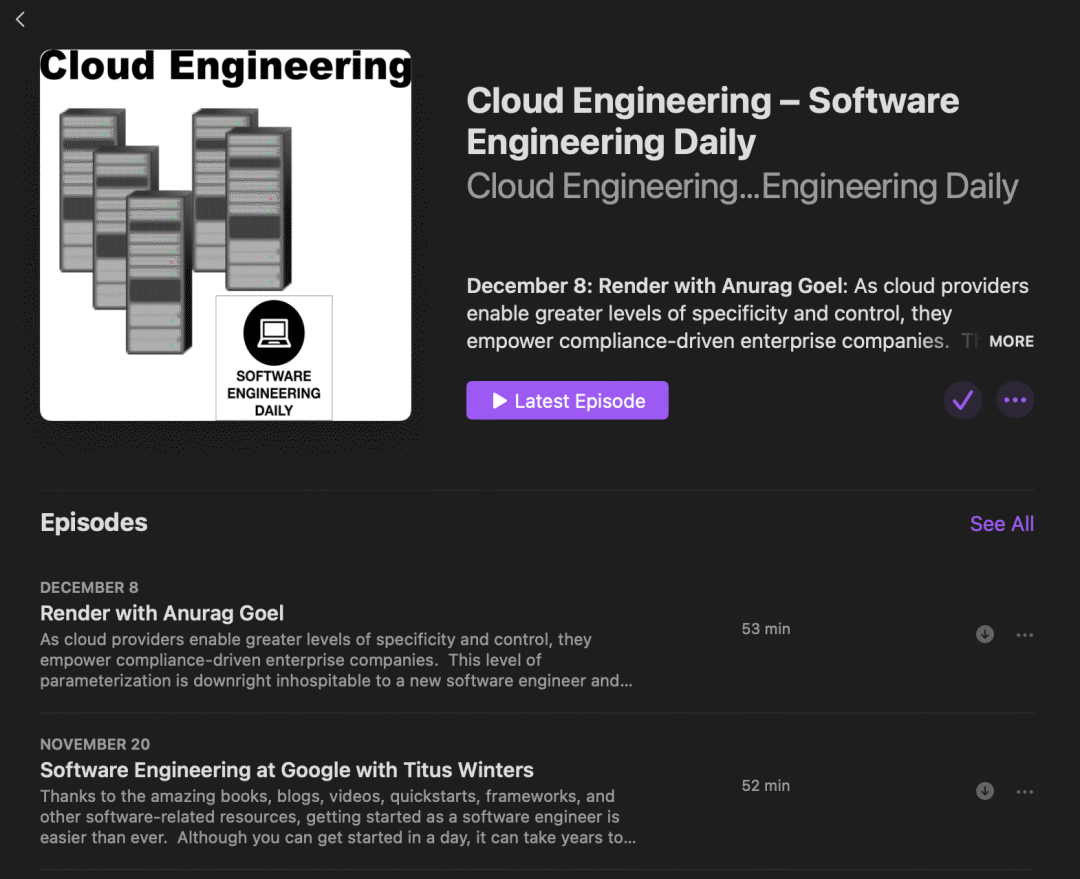The height and width of the screenshot is (879, 1080).
Task: Click the DECEMBER 8 date label
Action: pos(89,588)
